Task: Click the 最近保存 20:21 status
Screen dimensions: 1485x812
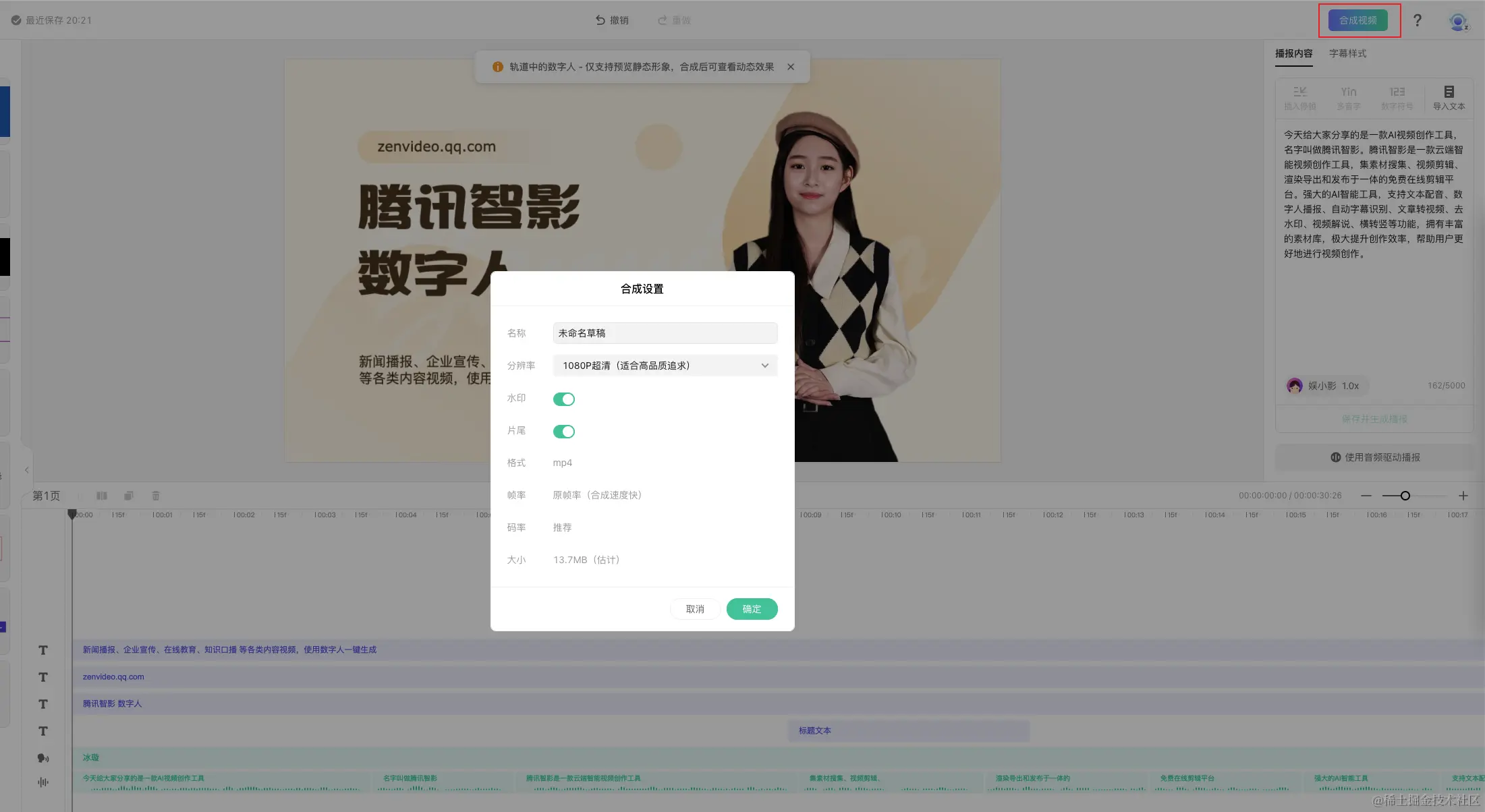Action: point(51,20)
